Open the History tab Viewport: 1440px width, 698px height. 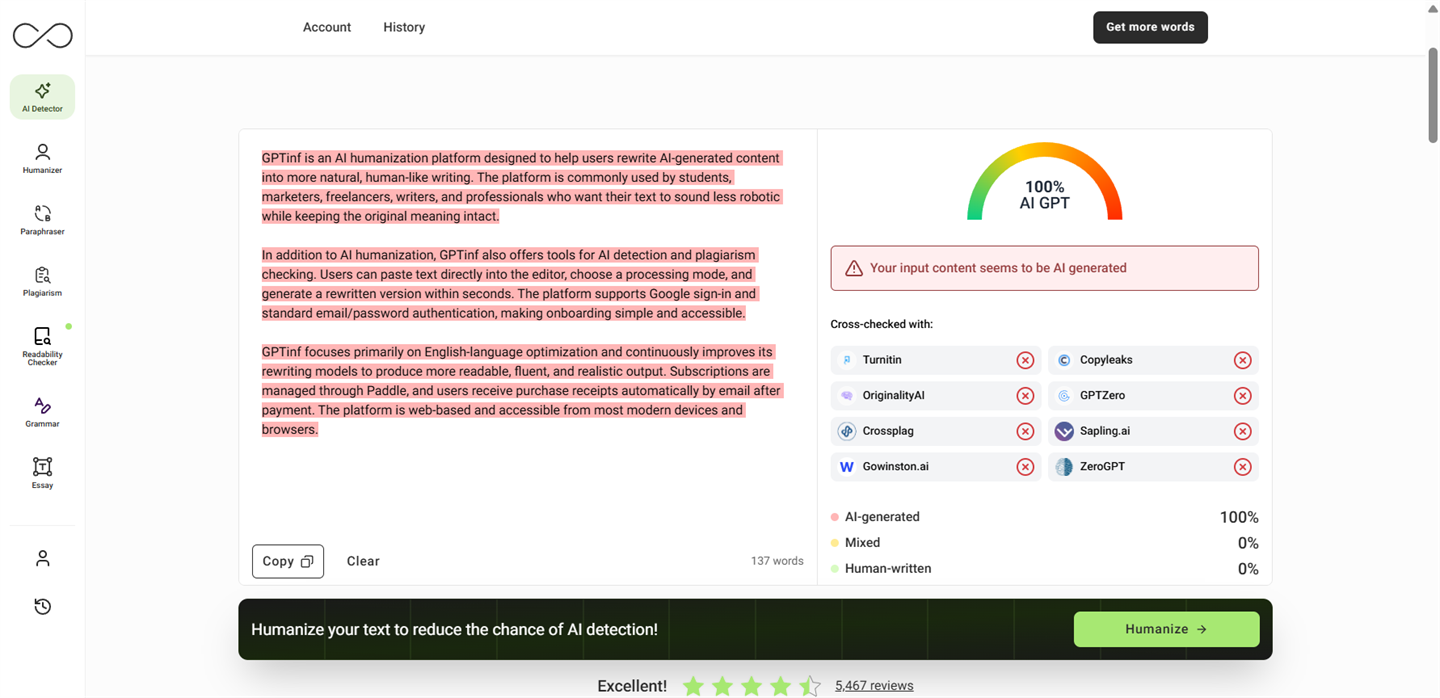coord(404,27)
